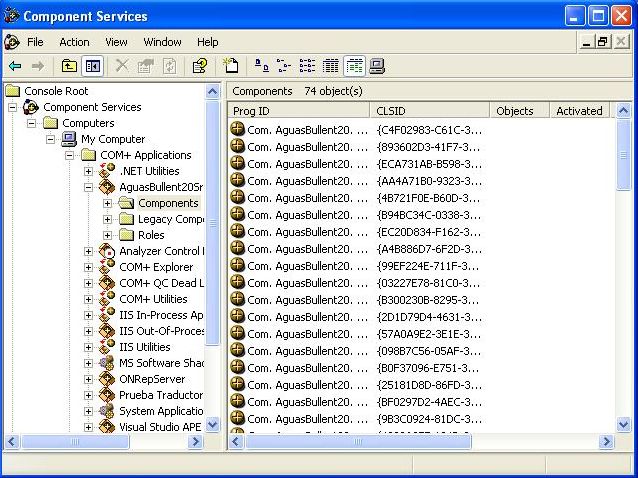The width and height of the screenshot is (638, 478).
Task: Sort by the Activated column header
Action: [x=579, y=111]
